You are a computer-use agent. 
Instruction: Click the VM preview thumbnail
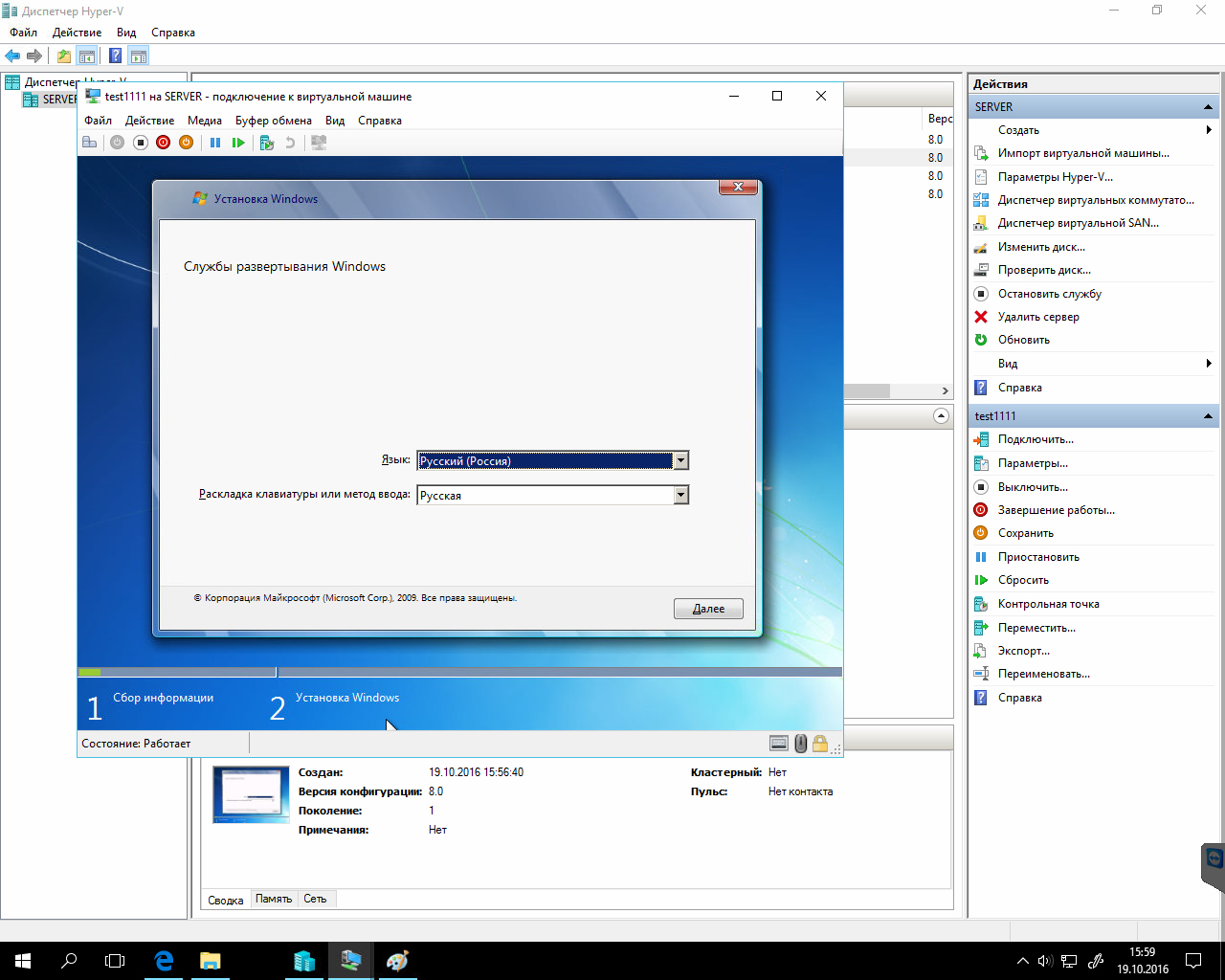(251, 794)
